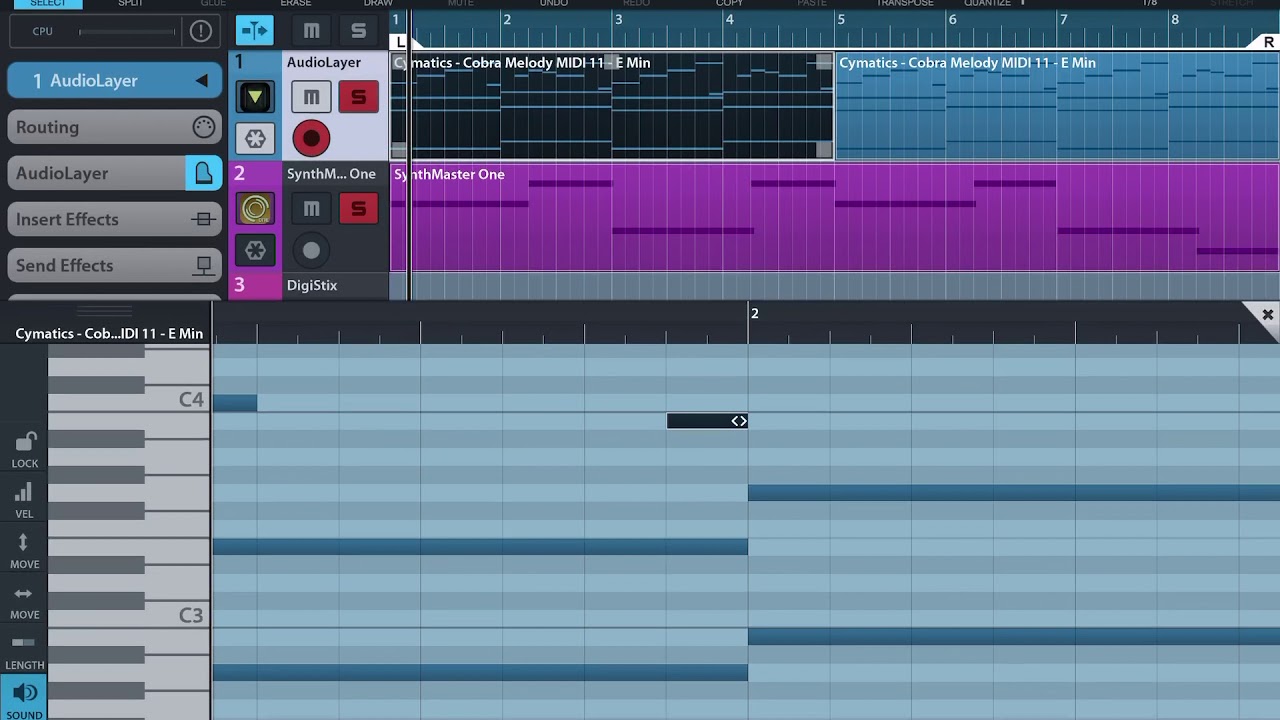Toggle the SOUND audition button
This screenshot has height=720, width=1280.
(24, 699)
